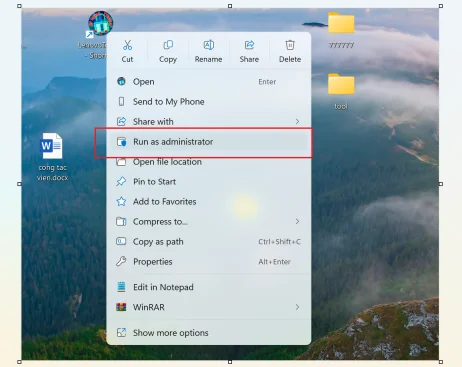Screen dimensions: 462x367
Task: Click the Compress to folder icon
Action: 121,221
